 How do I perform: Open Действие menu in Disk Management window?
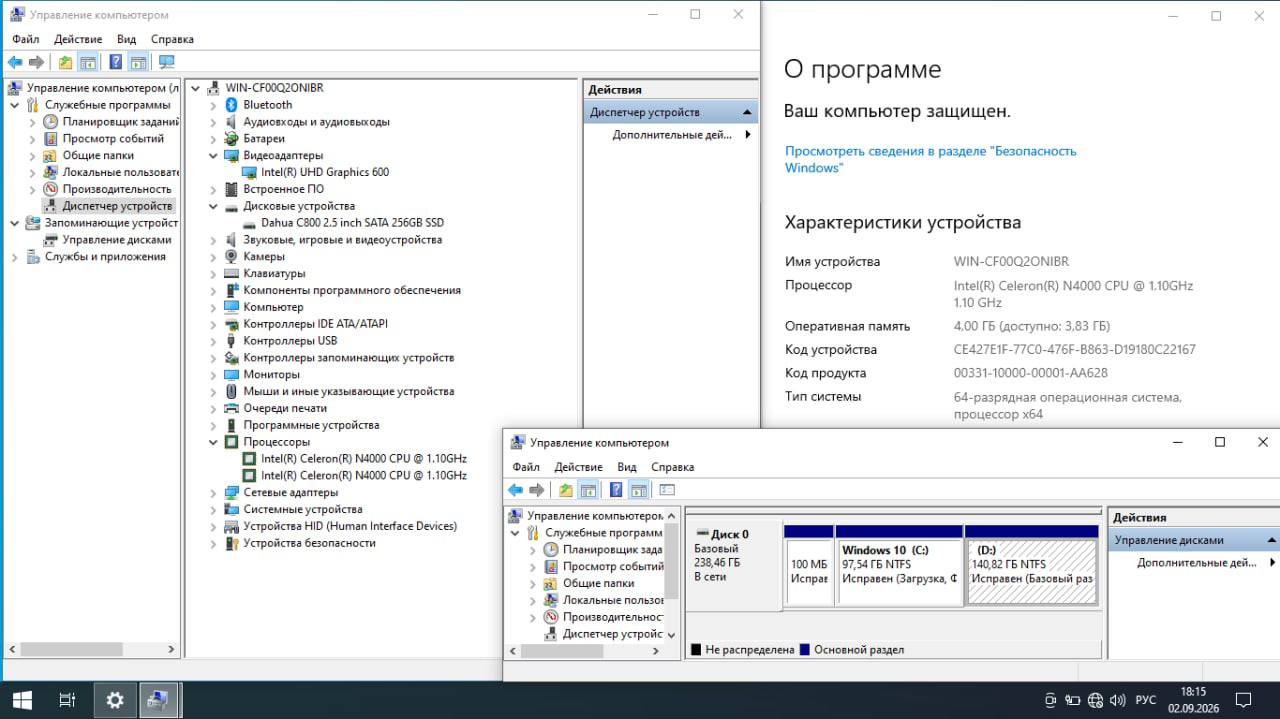tap(578, 467)
